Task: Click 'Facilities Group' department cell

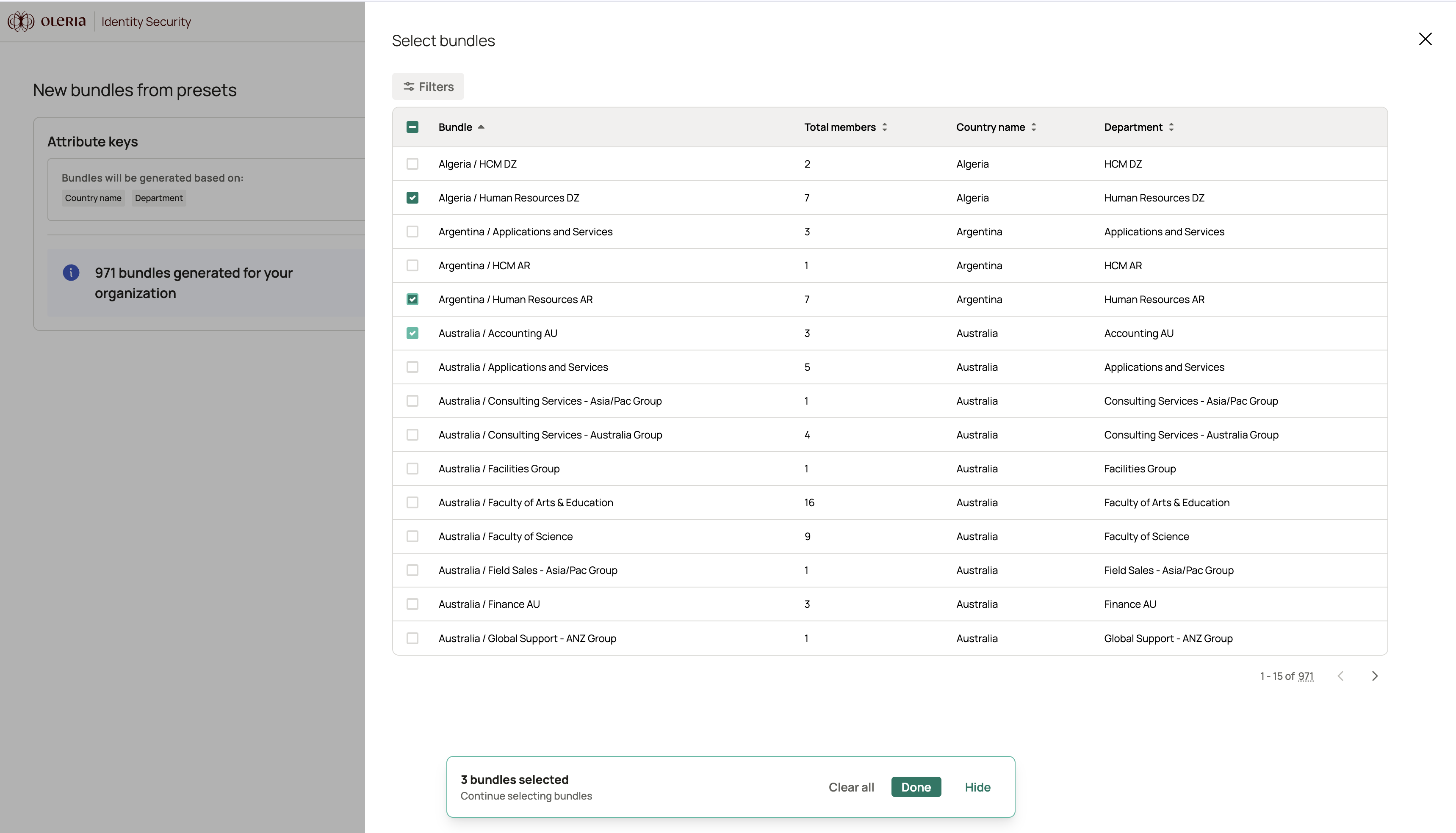Action: click(x=1140, y=469)
